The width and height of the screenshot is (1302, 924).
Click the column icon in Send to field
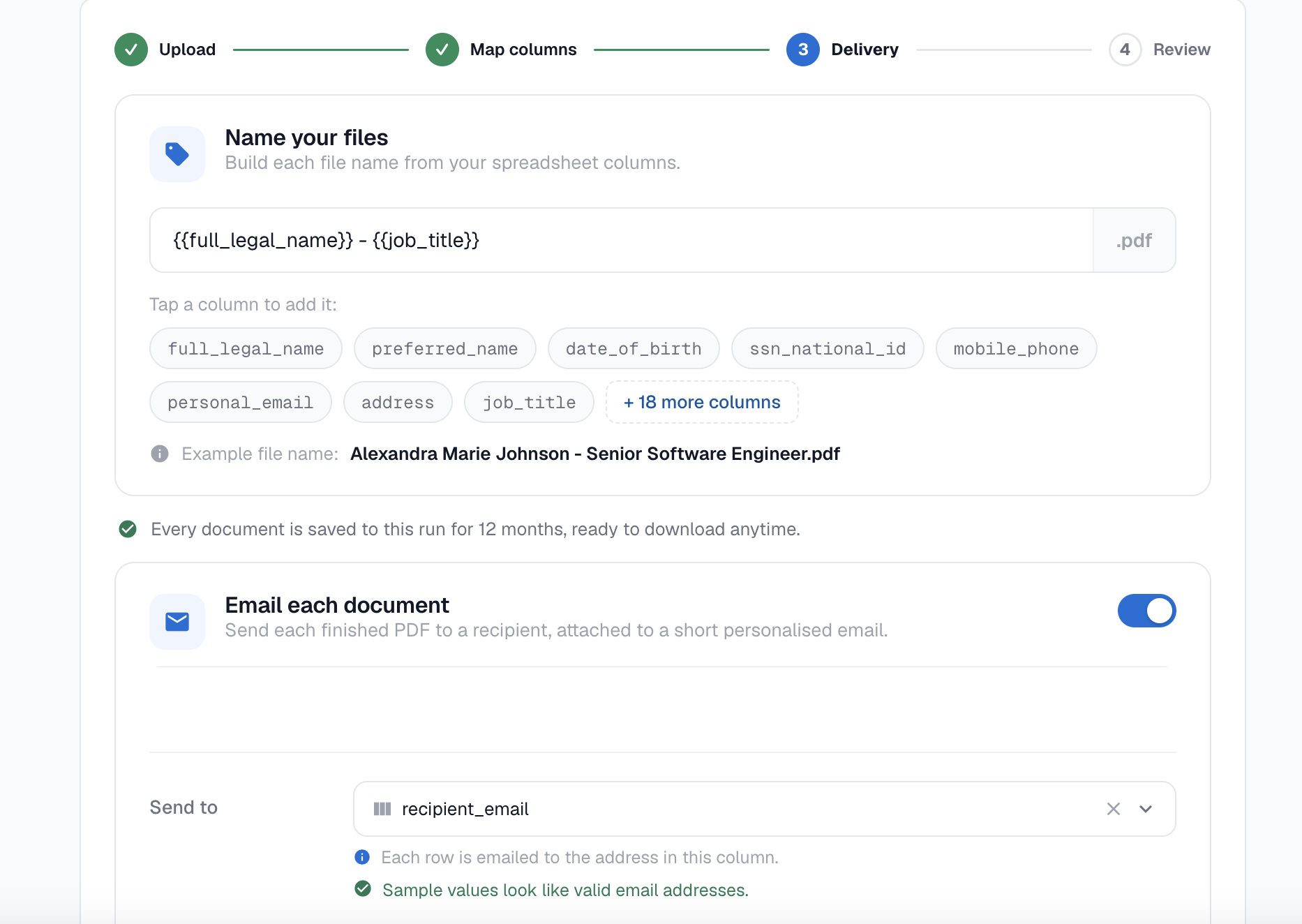click(382, 809)
